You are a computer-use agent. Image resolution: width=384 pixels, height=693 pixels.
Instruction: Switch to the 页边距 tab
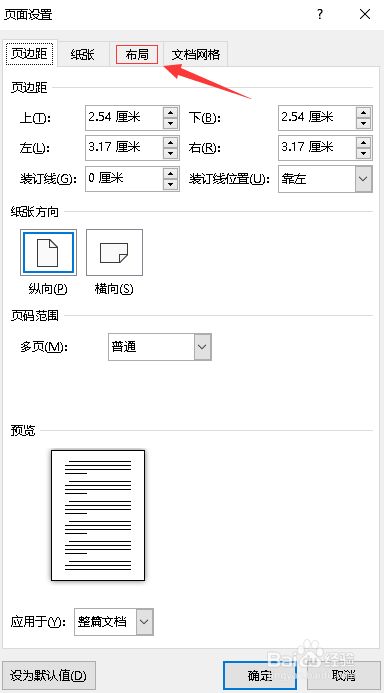tap(29, 54)
